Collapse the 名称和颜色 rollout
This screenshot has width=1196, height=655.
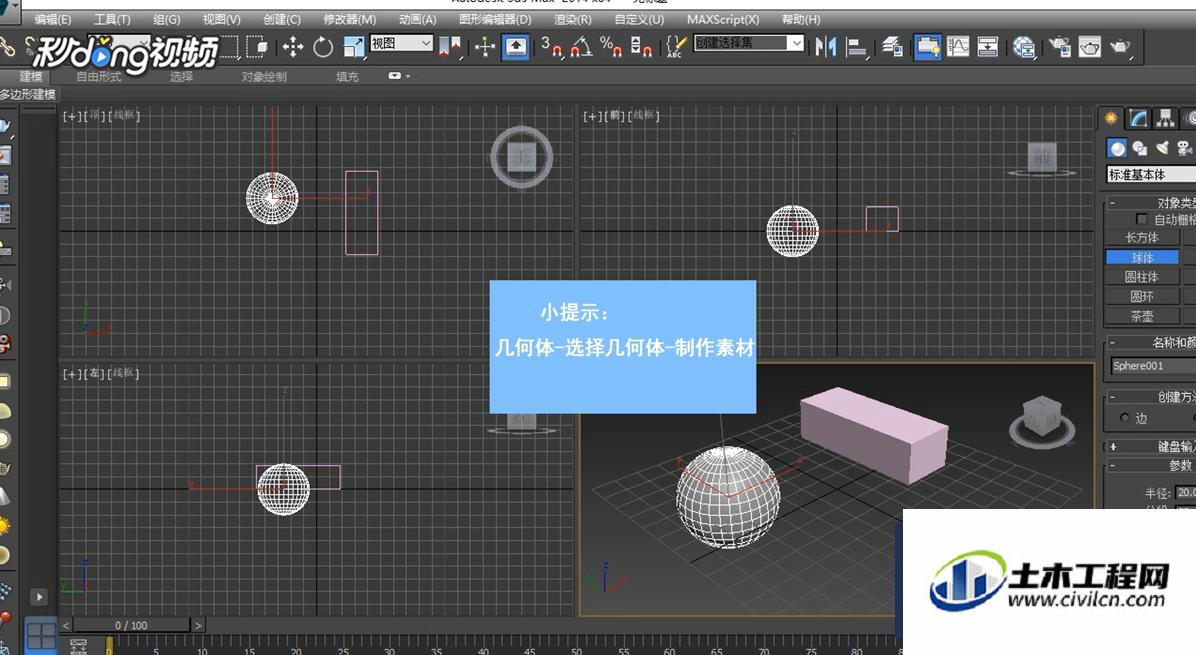(x=1150, y=342)
